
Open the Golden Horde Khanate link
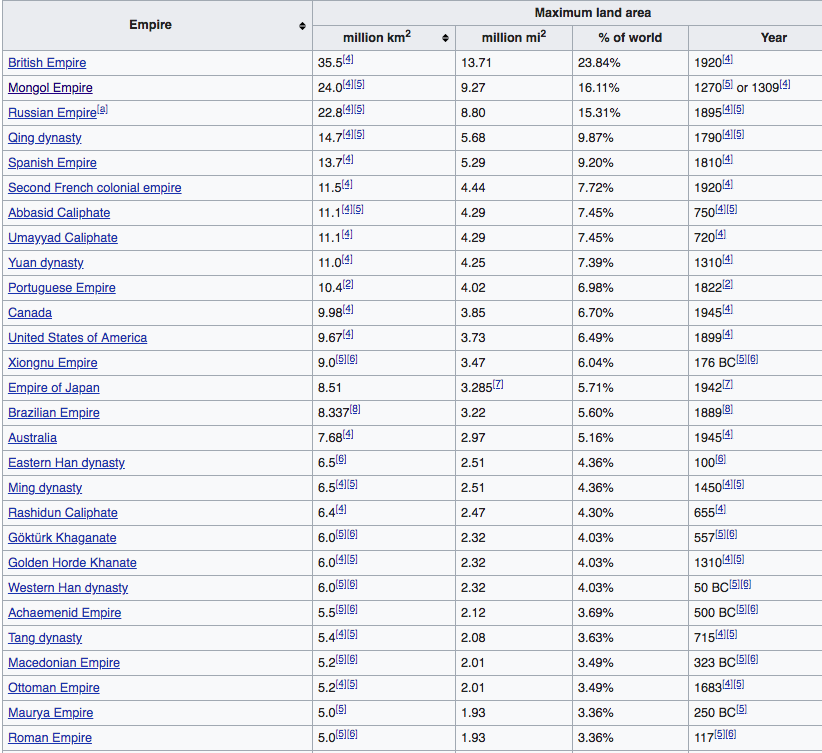[x=72, y=563]
